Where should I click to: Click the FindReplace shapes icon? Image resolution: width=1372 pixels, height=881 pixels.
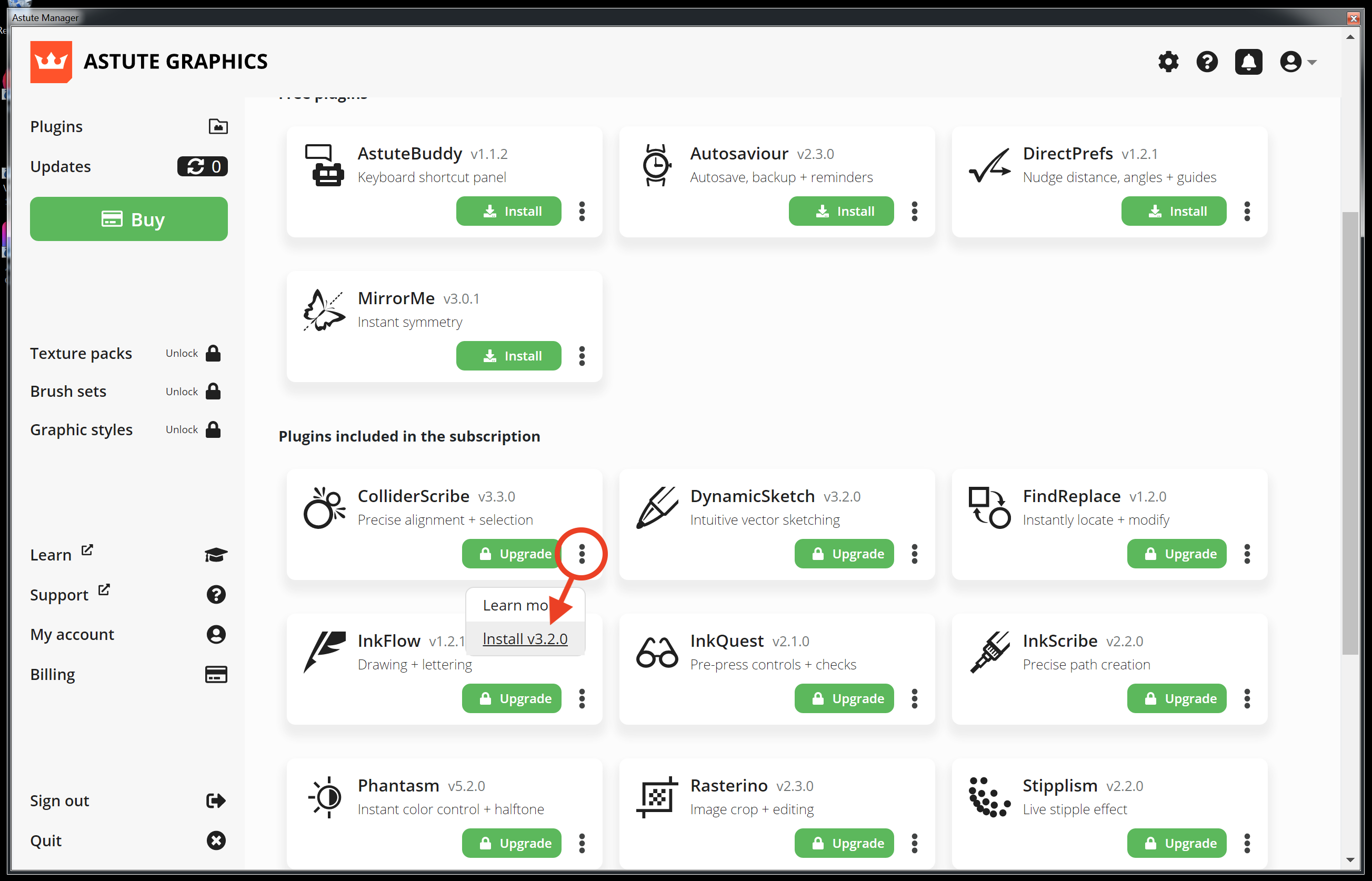[989, 507]
